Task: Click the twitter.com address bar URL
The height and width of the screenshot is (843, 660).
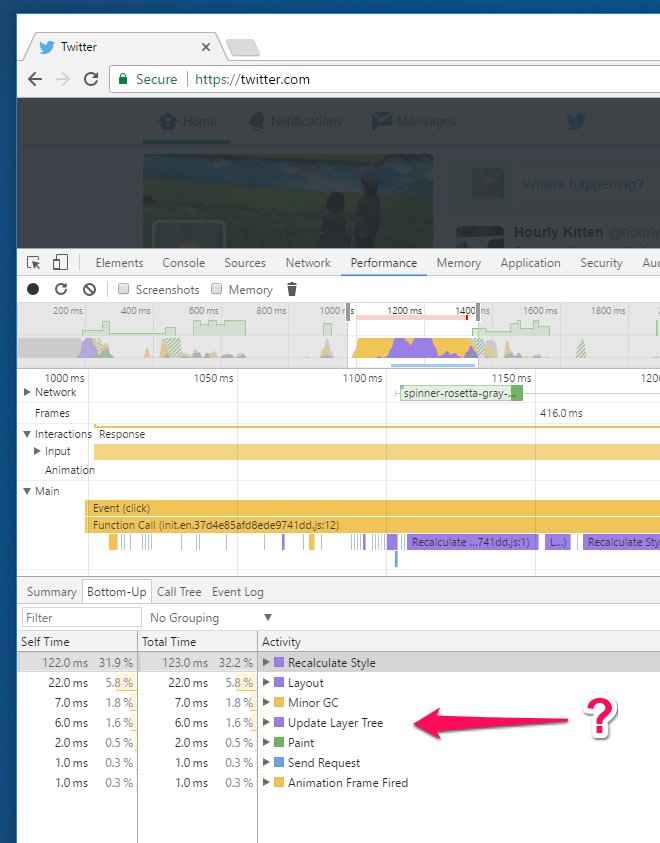Action: pos(252,80)
